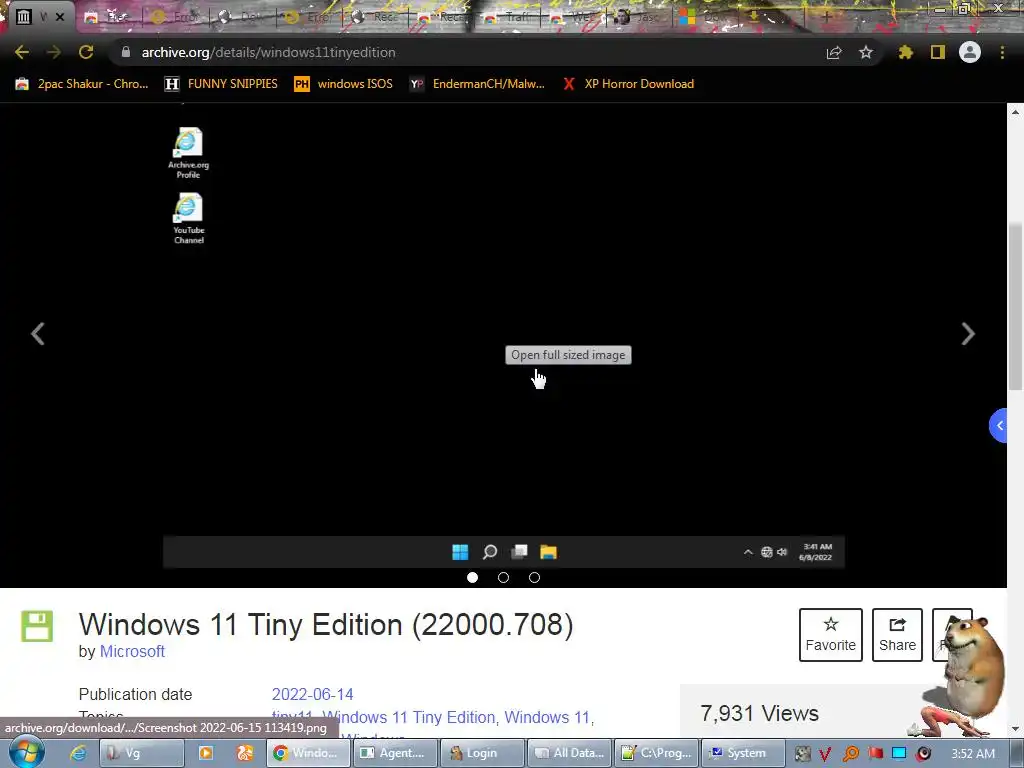Open the Chrome three-dot menu
Image resolution: width=1024 pixels, height=768 pixels.
[x=1002, y=52]
